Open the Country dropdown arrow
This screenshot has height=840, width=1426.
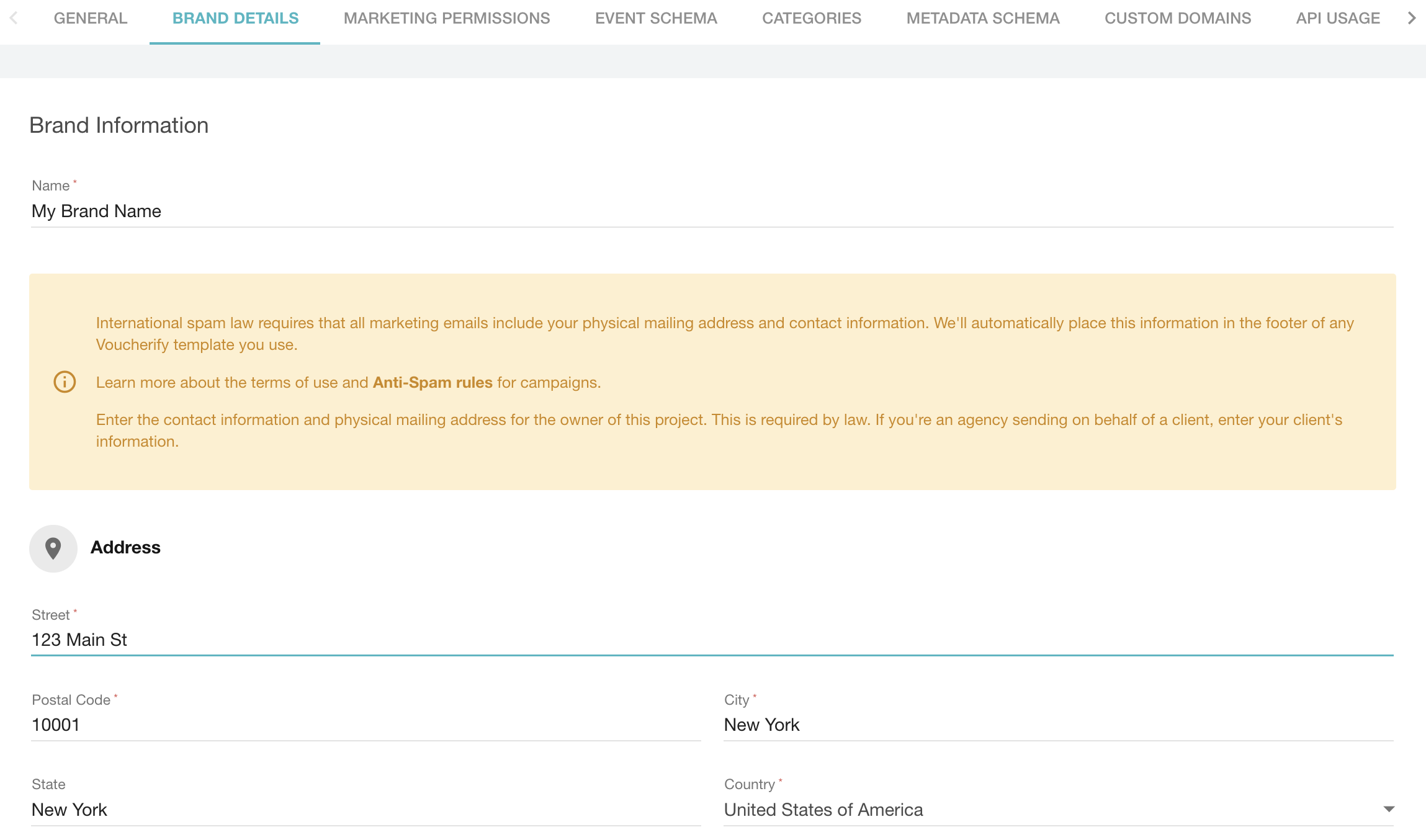coord(1389,809)
